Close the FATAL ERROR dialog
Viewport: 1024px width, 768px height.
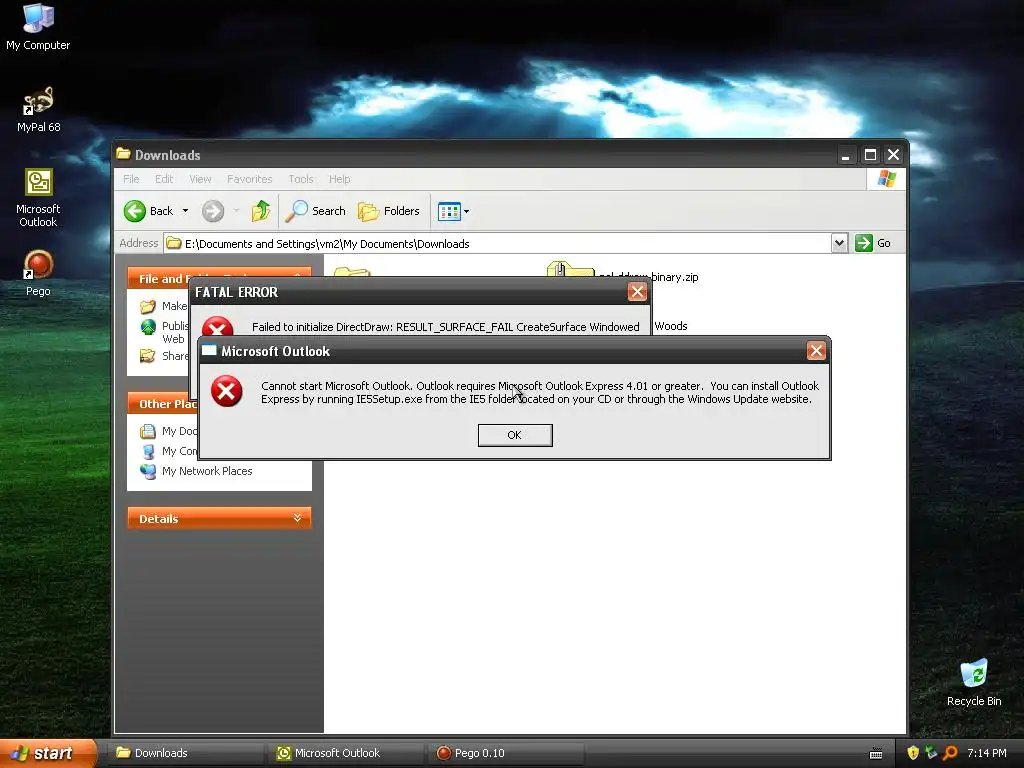coord(637,292)
